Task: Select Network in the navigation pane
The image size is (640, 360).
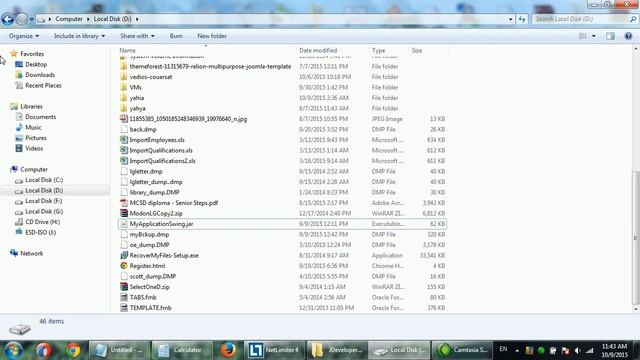Action: coord(31,253)
